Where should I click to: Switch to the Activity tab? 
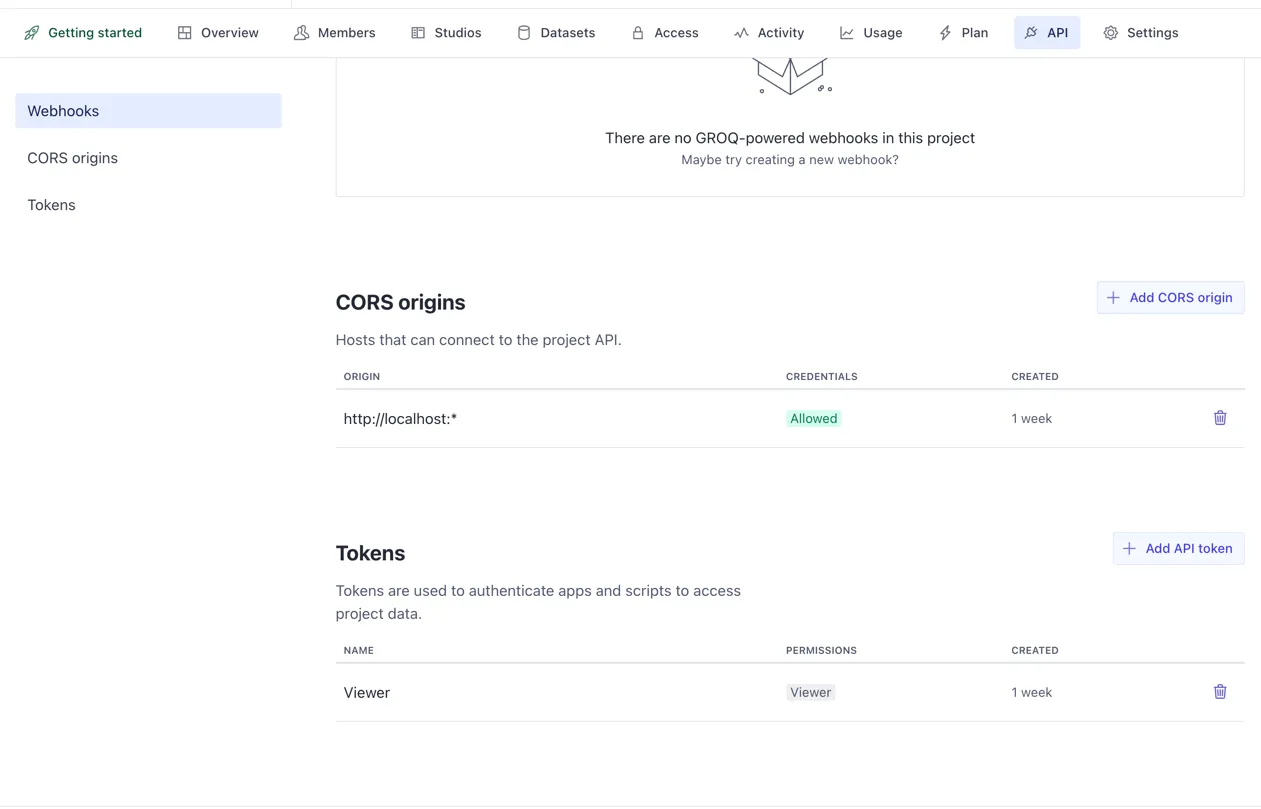(768, 33)
